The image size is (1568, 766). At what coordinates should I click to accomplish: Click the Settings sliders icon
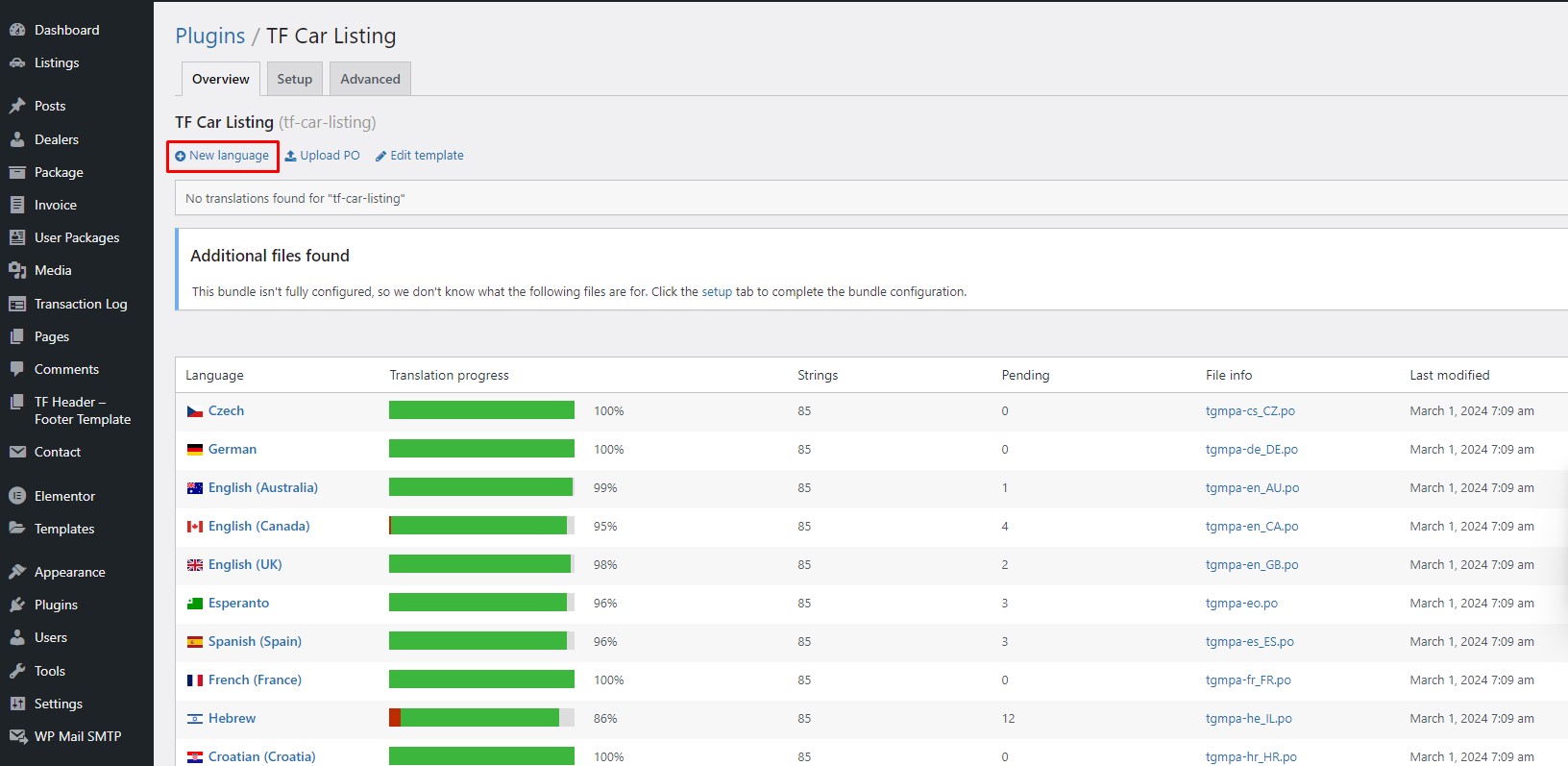pyautogui.click(x=17, y=704)
